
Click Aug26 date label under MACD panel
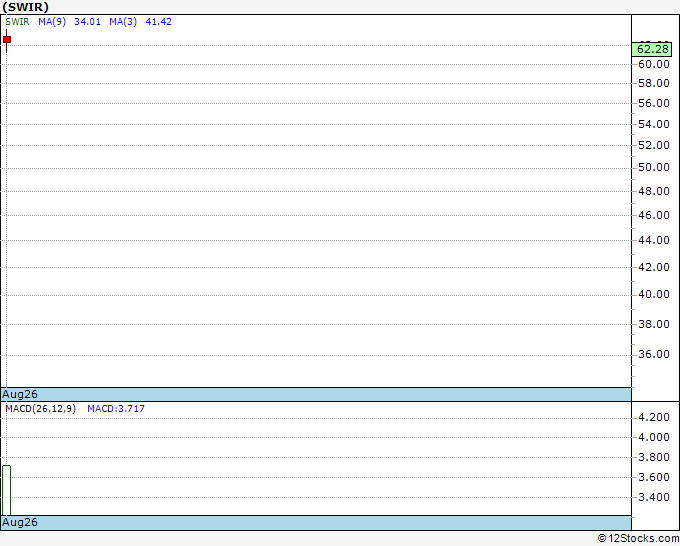point(20,522)
